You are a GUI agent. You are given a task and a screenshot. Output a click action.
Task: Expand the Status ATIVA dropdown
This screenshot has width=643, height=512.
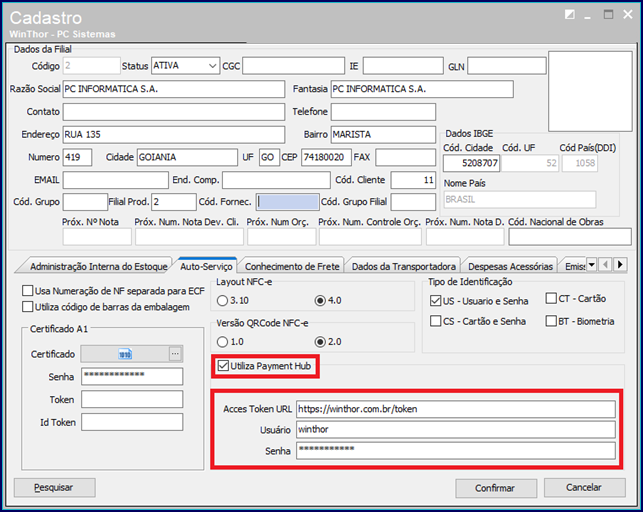[x=212, y=66]
